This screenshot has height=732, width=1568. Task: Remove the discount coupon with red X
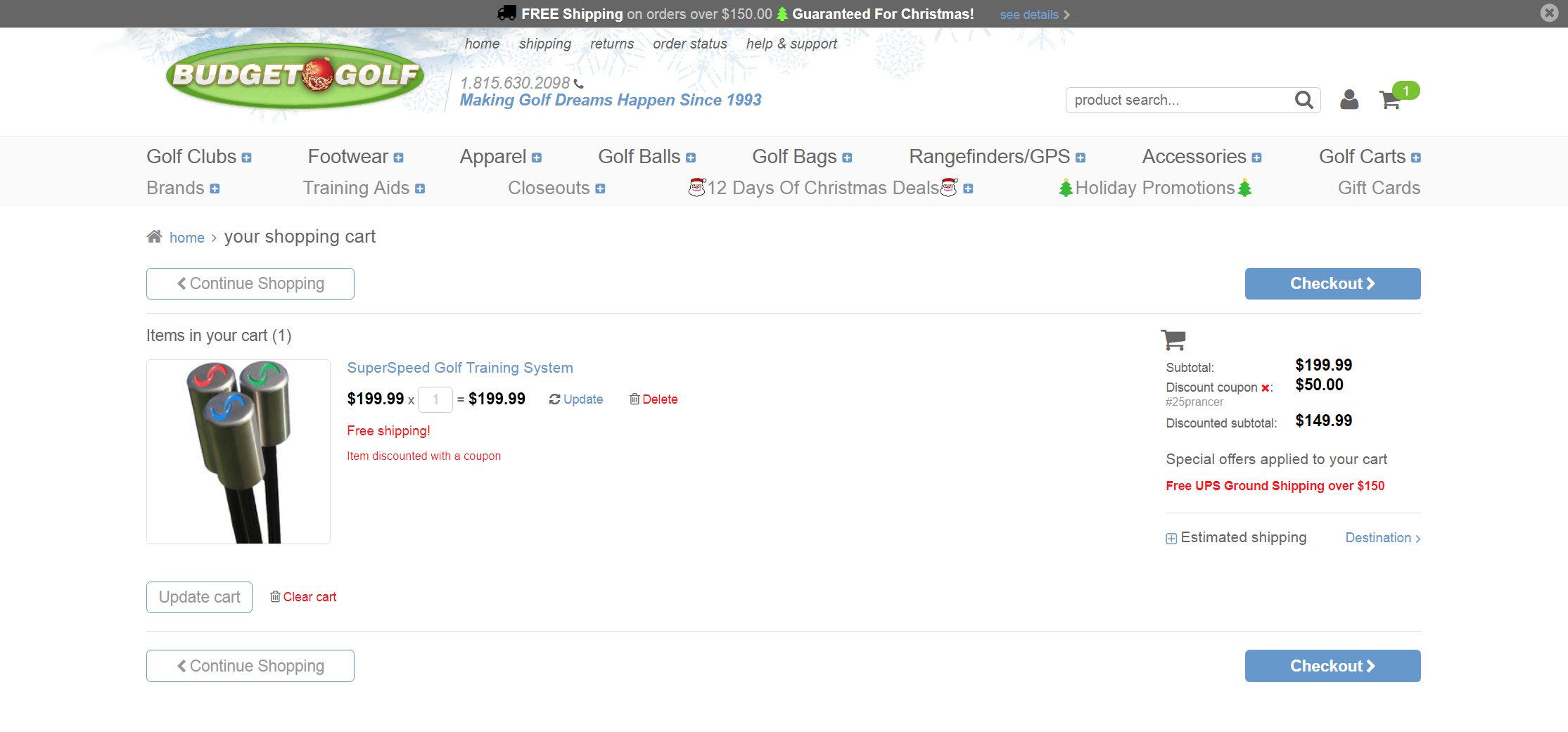pyautogui.click(x=1265, y=388)
